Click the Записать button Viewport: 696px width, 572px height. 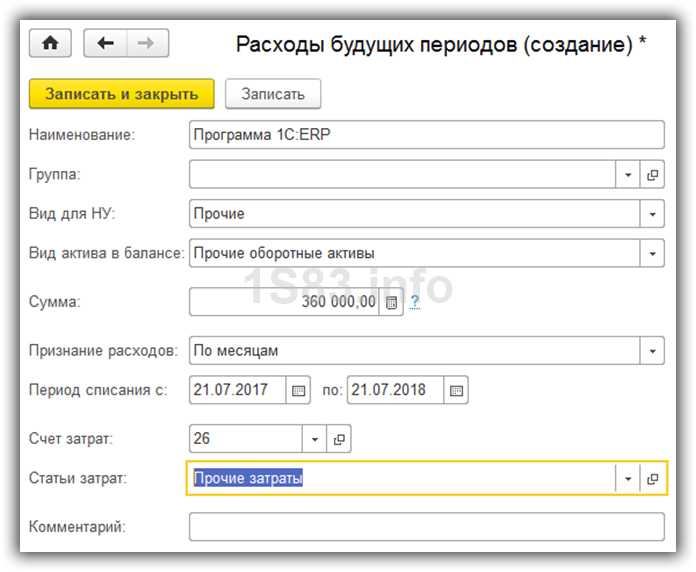pos(273,94)
